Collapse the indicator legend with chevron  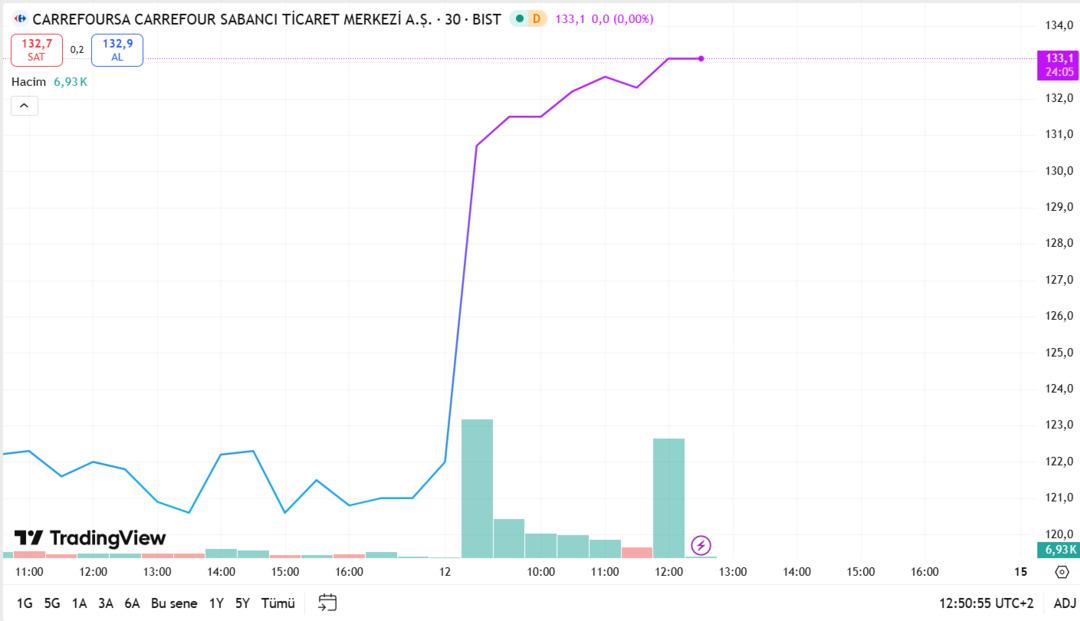[24, 105]
